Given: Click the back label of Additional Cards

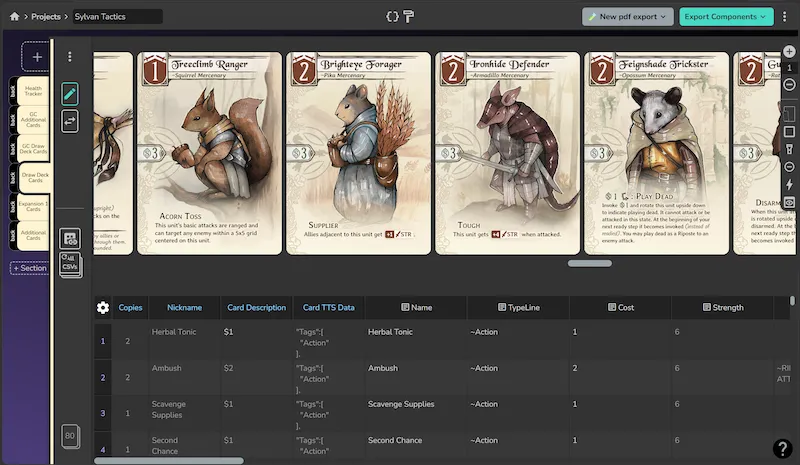Looking at the screenshot, I should [13, 235].
